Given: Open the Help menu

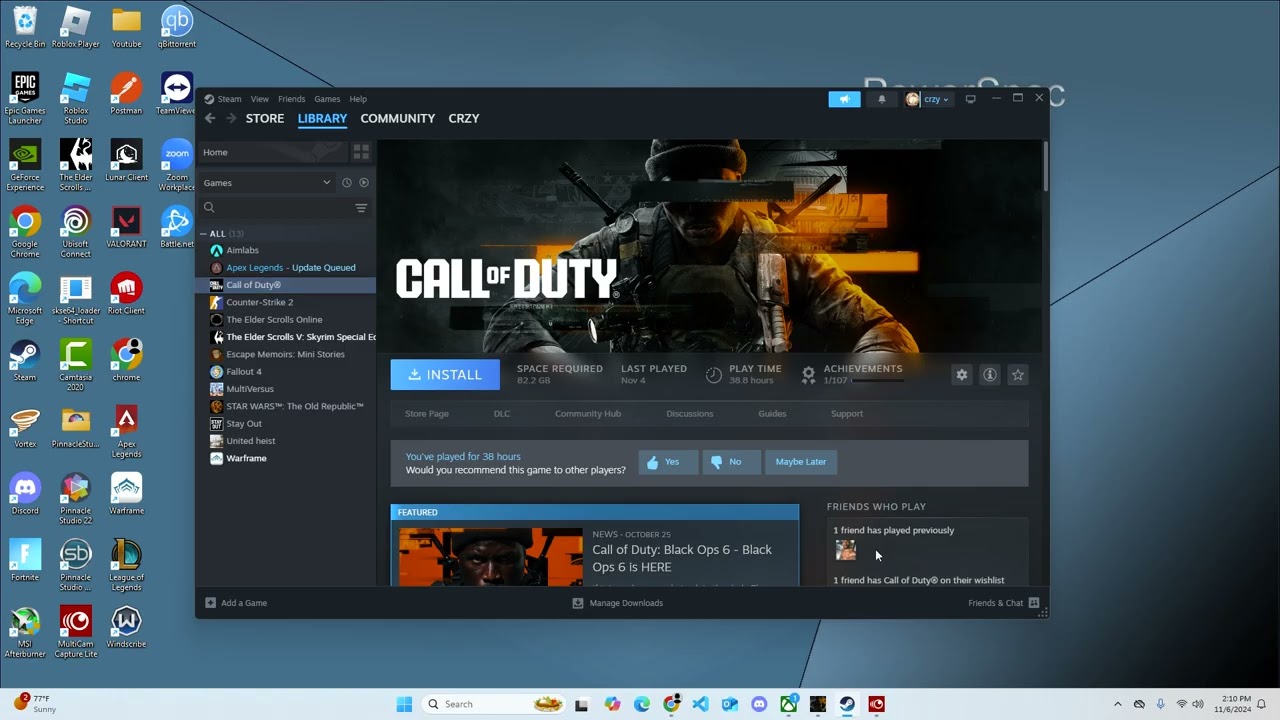Looking at the screenshot, I should (358, 99).
